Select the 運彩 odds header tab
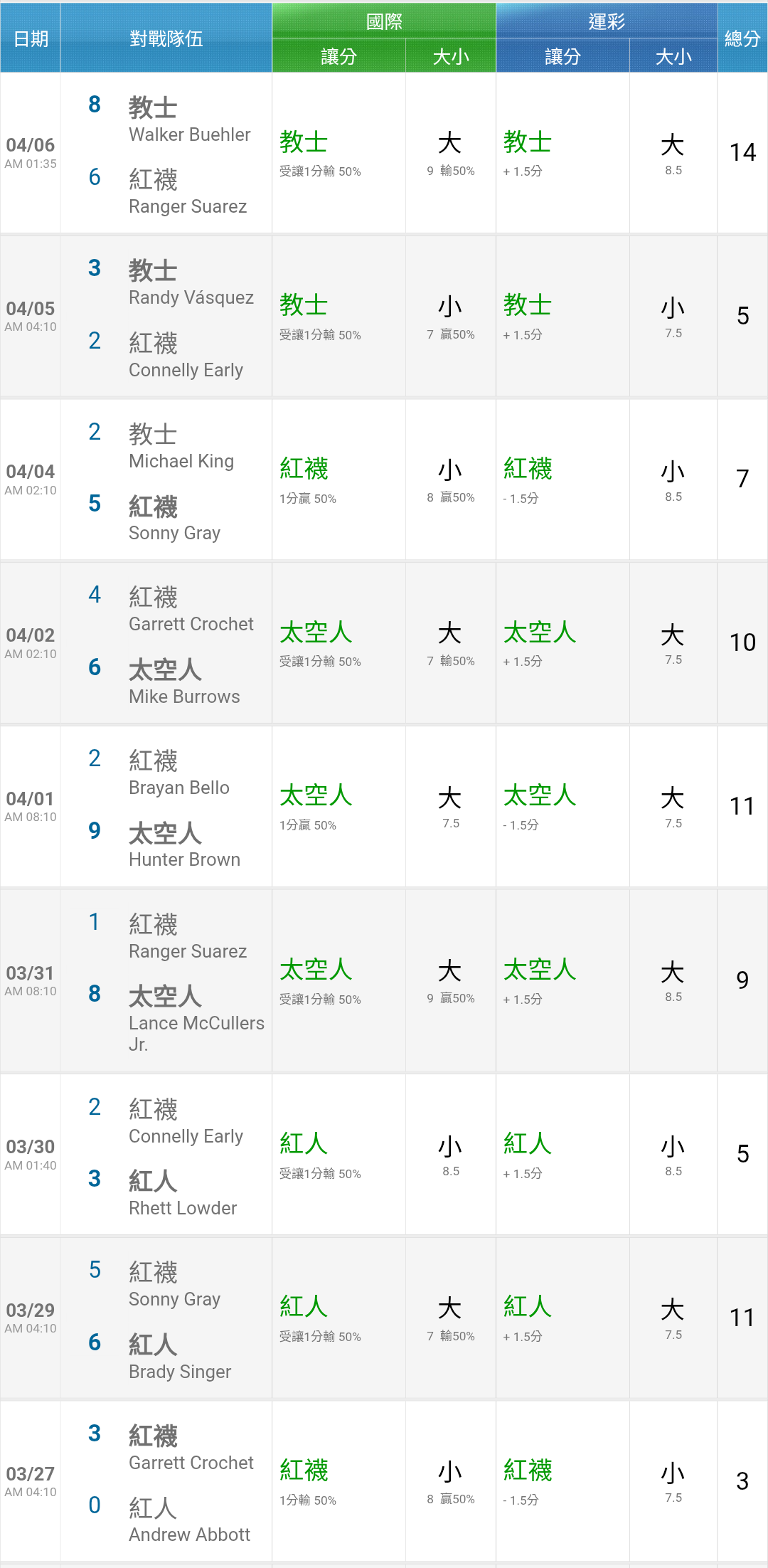Viewport: 768px width, 1568px height. 606,21
